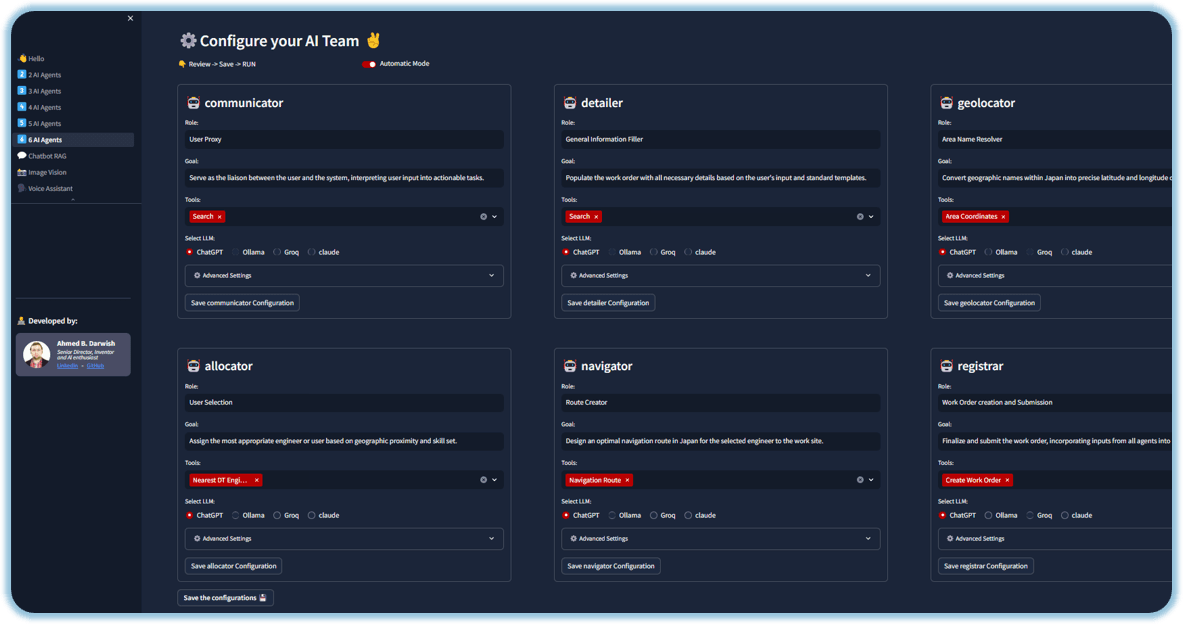
Task: Click the Advanced Settings gear icon on allocator card
Action: [x=197, y=538]
